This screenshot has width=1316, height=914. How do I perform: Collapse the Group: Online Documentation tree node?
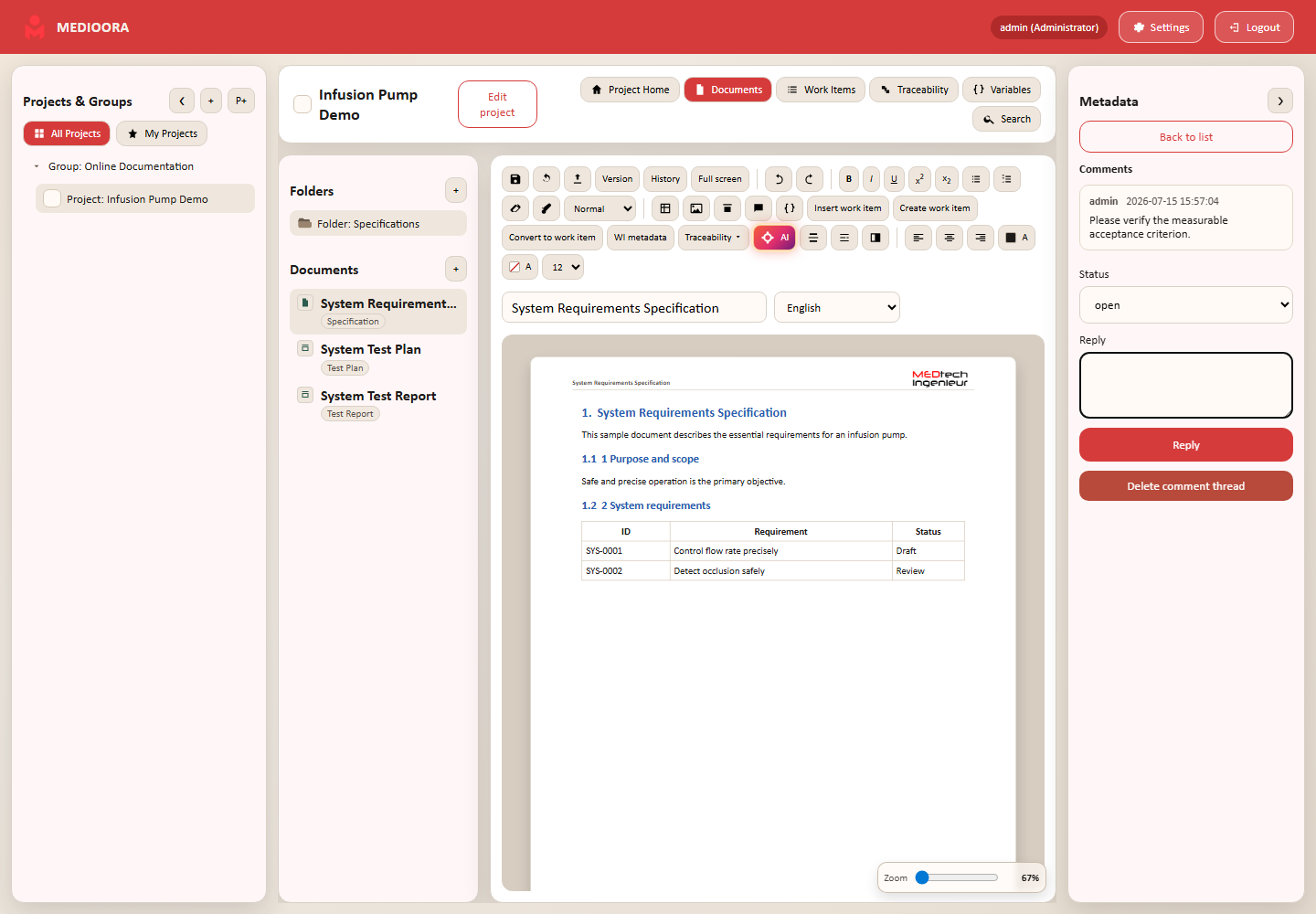(x=36, y=166)
